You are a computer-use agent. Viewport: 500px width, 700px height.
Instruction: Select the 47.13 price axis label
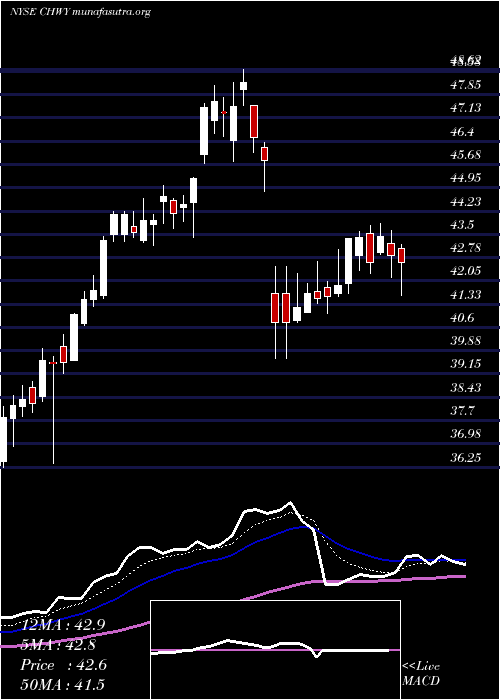pos(466,108)
